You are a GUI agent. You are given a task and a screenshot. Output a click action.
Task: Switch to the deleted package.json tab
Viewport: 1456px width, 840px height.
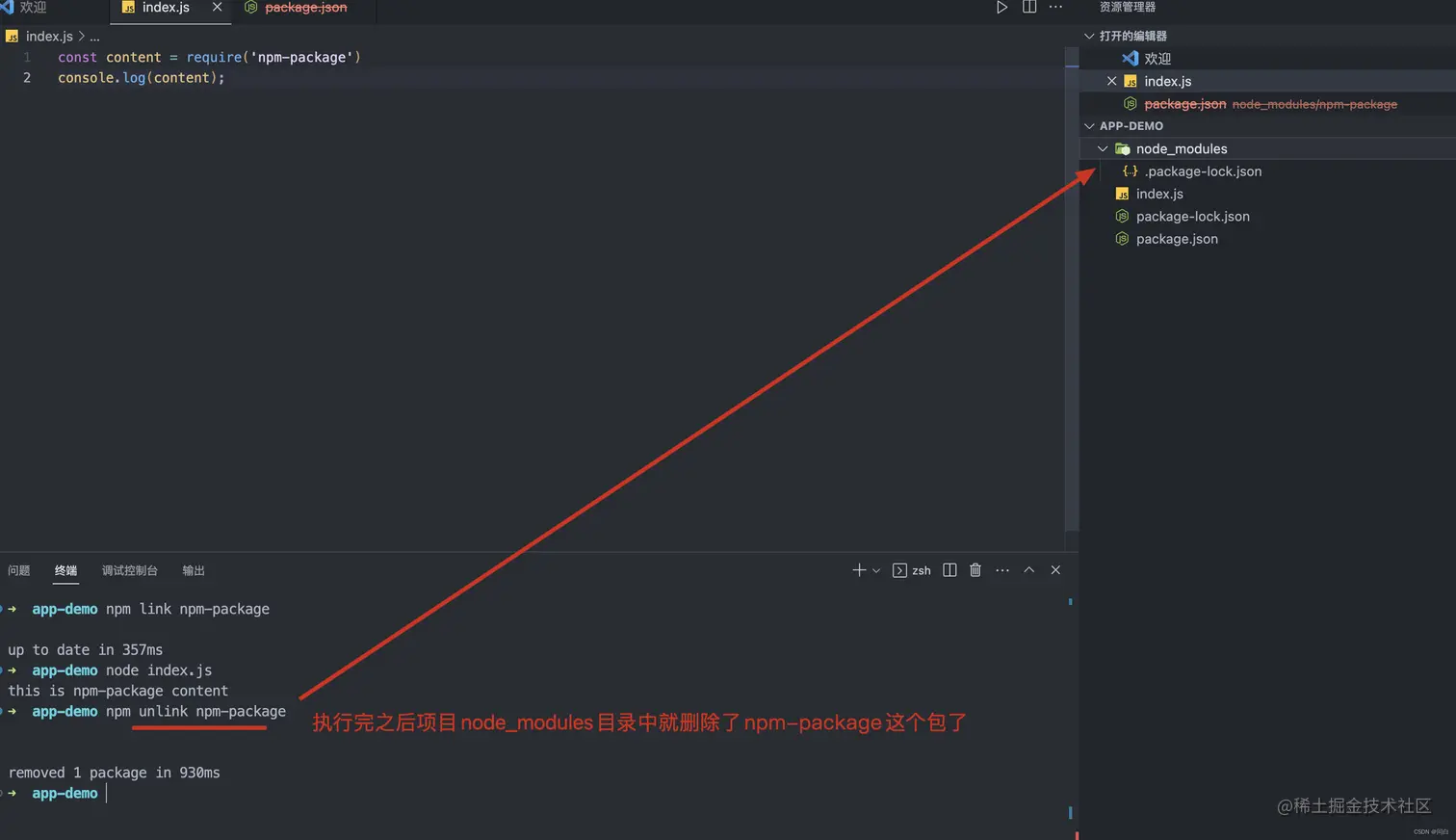305,8
